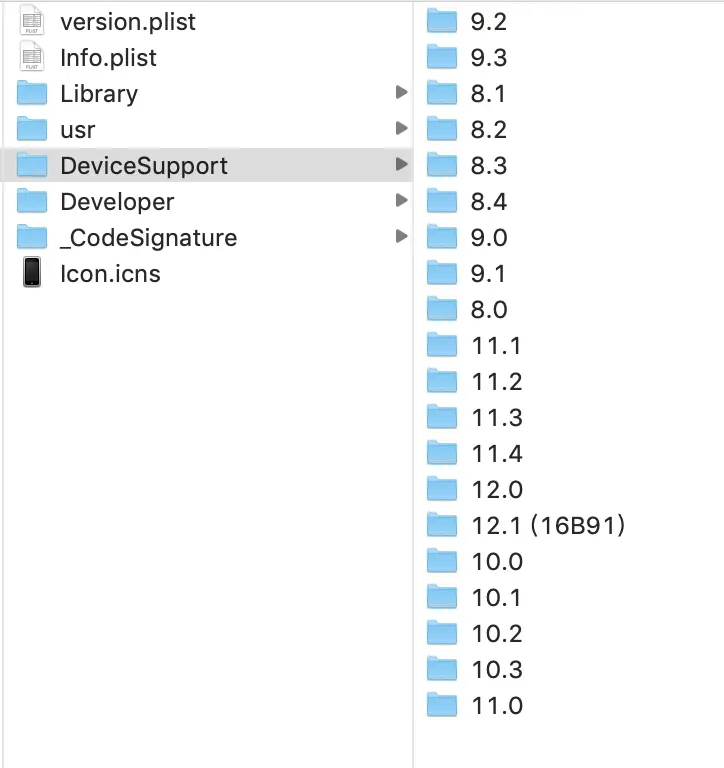
Task: Select the 12.0 folder name
Action: coord(497,489)
